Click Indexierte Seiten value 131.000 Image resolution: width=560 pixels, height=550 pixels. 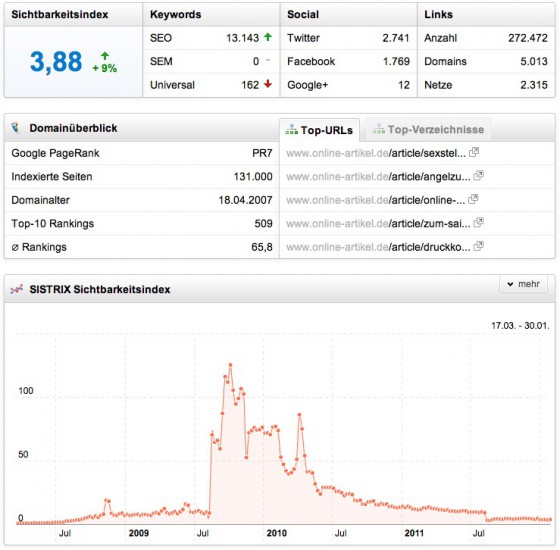tap(253, 177)
